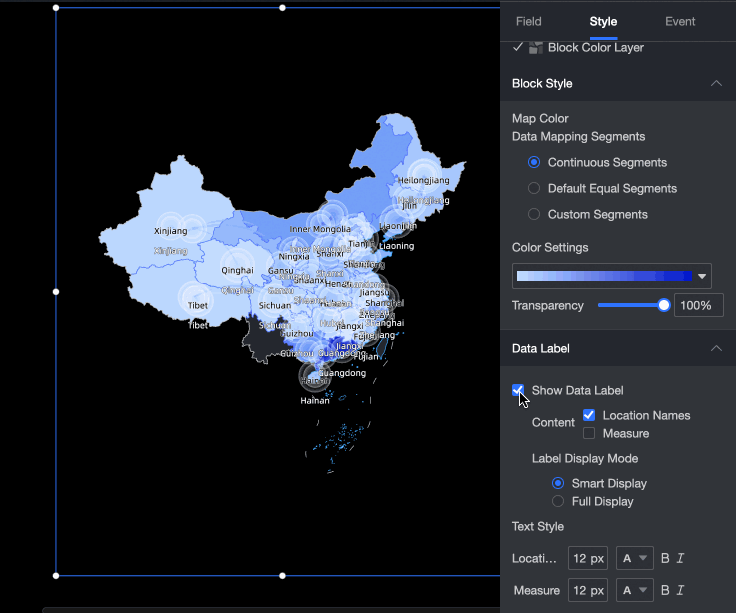Screen dimensions: 736x613
Task: Click the blue gradient color bar
Action: [x=604, y=276]
